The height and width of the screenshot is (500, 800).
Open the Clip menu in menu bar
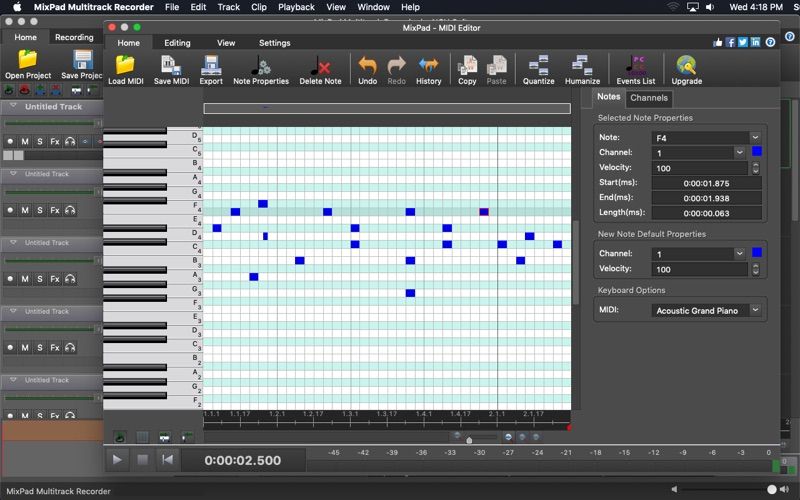click(x=259, y=7)
